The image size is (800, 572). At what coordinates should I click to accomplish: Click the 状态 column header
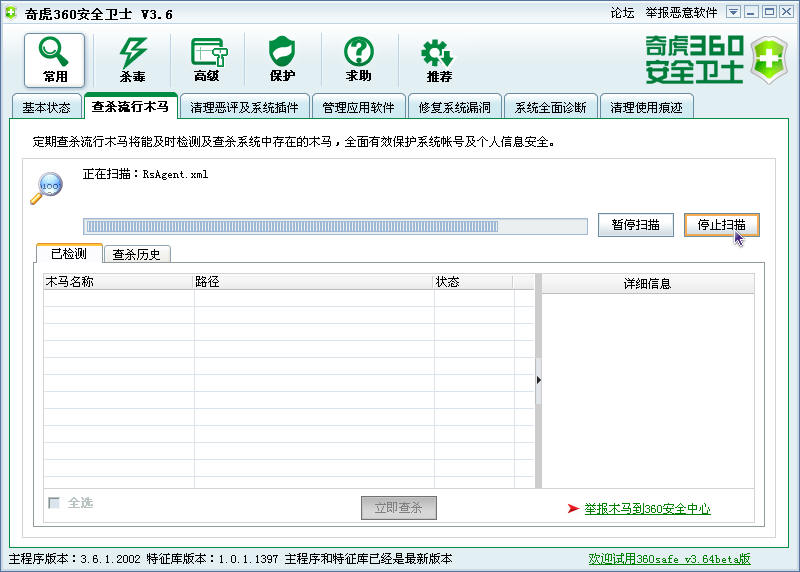[473, 282]
